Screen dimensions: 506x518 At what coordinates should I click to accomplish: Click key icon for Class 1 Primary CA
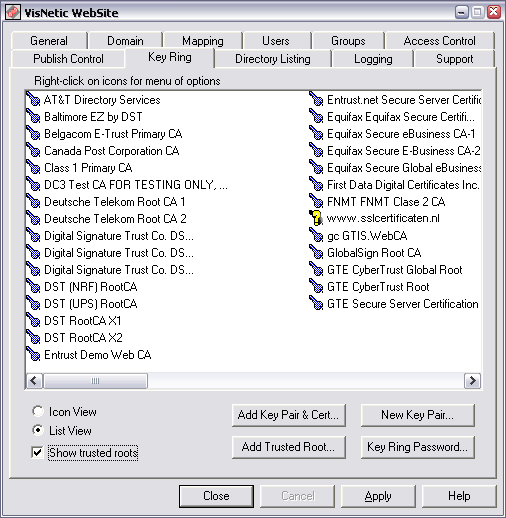tap(33, 167)
